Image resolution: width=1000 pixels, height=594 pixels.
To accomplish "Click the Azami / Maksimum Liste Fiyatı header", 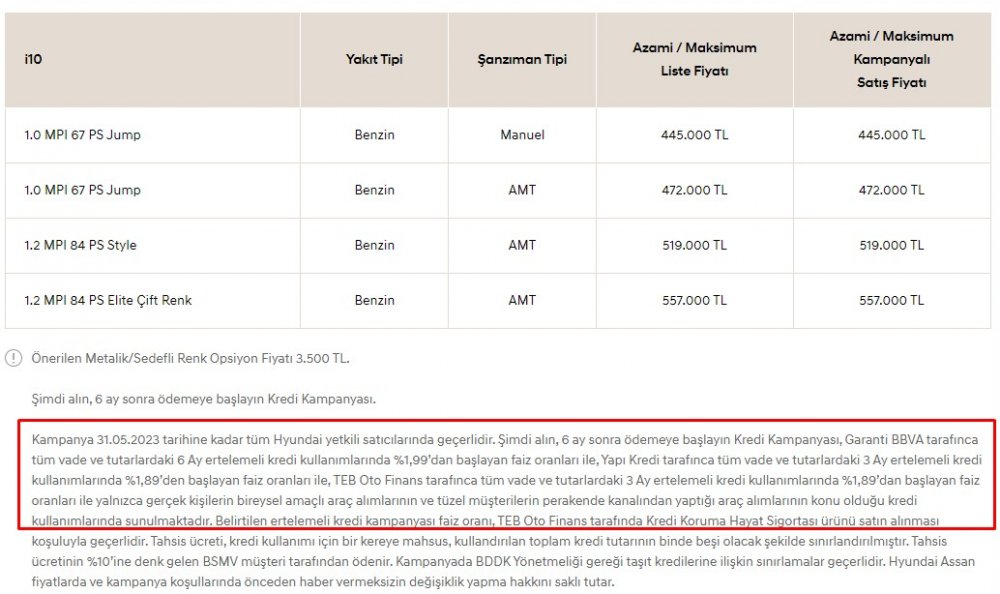I will 695,59.
